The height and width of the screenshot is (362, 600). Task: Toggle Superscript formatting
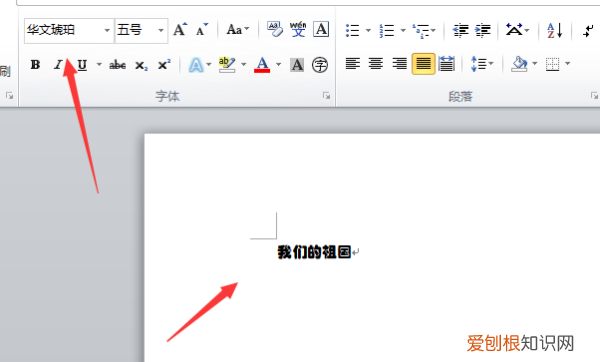tap(164, 65)
